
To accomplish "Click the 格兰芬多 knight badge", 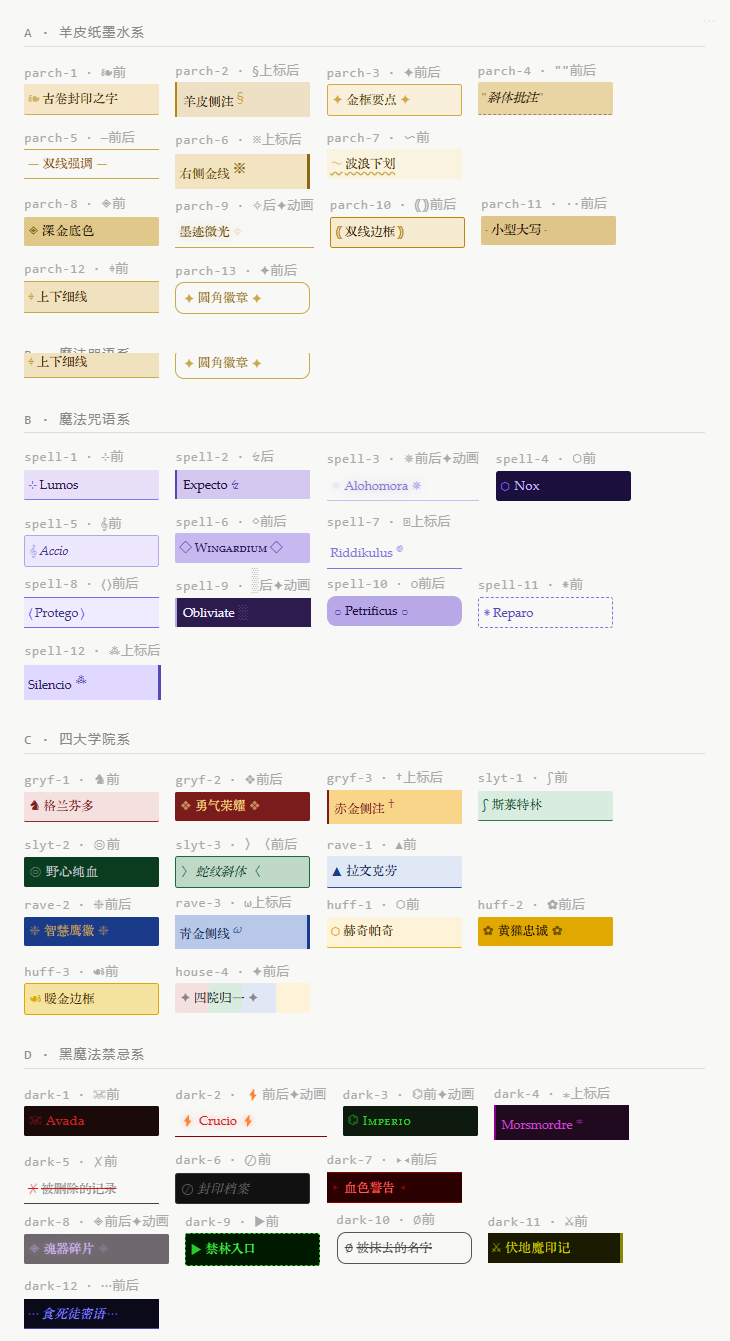I will pos(91,806).
